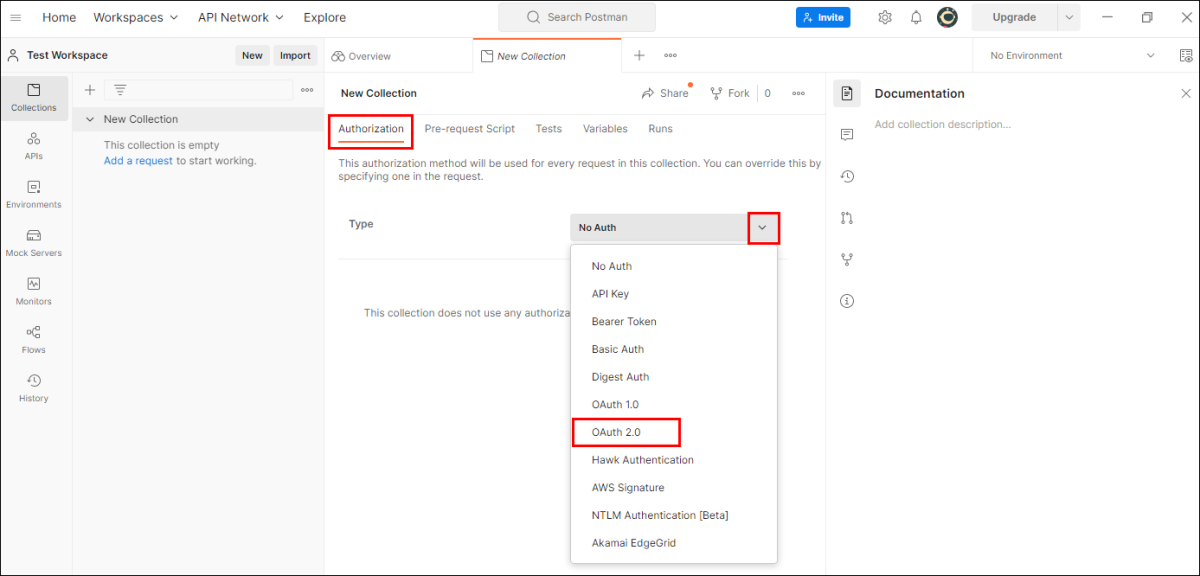Open APIs in the sidebar
Viewport: 1200px width, 576px height.
pos(34,146)
